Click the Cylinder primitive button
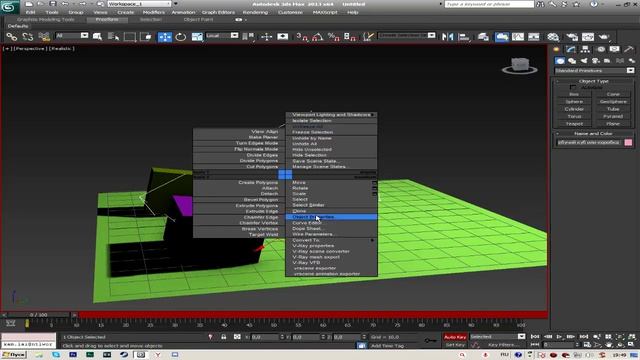640x360 pixels. tap(574, 109)
